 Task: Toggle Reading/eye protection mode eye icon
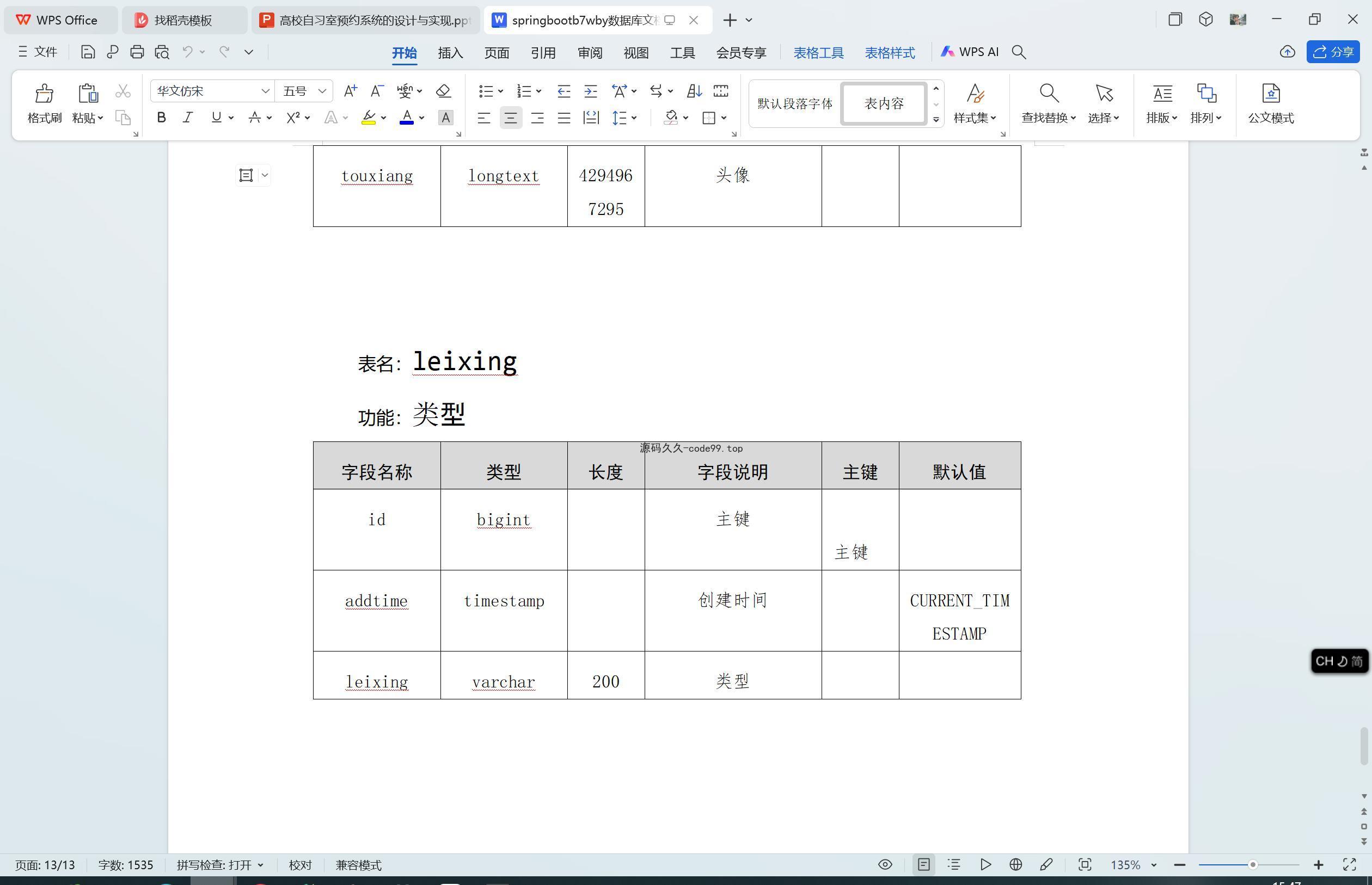(885, 865)
